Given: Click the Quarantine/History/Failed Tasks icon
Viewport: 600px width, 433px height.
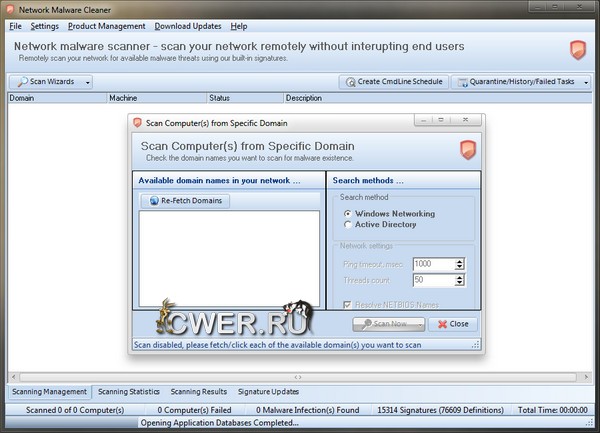Looking at the screenshot, I should (x=461, y=82).
